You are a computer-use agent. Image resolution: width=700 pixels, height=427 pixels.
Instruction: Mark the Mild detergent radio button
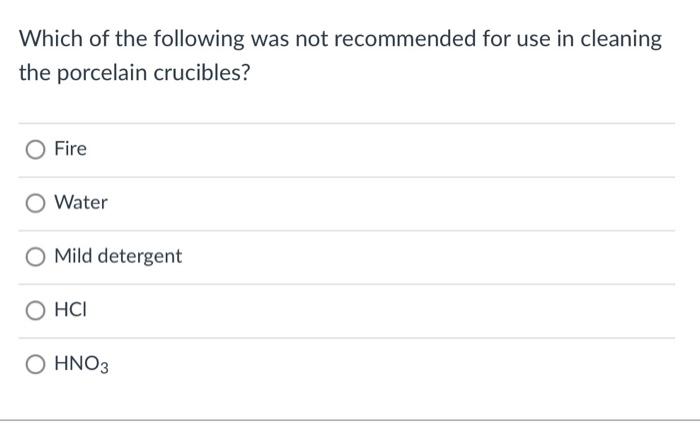[x=35, y=257]
